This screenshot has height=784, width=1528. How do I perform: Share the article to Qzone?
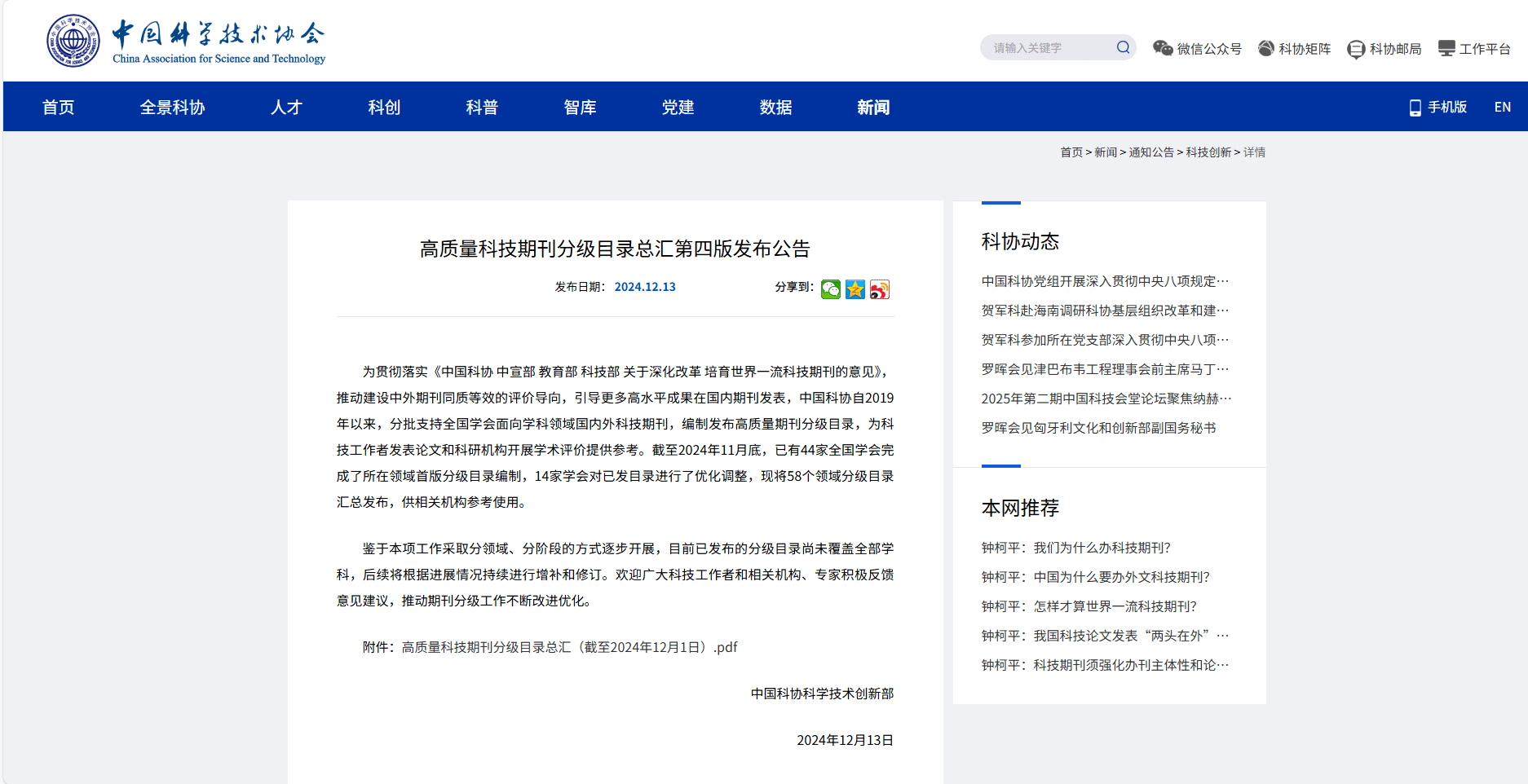point(855,289)
